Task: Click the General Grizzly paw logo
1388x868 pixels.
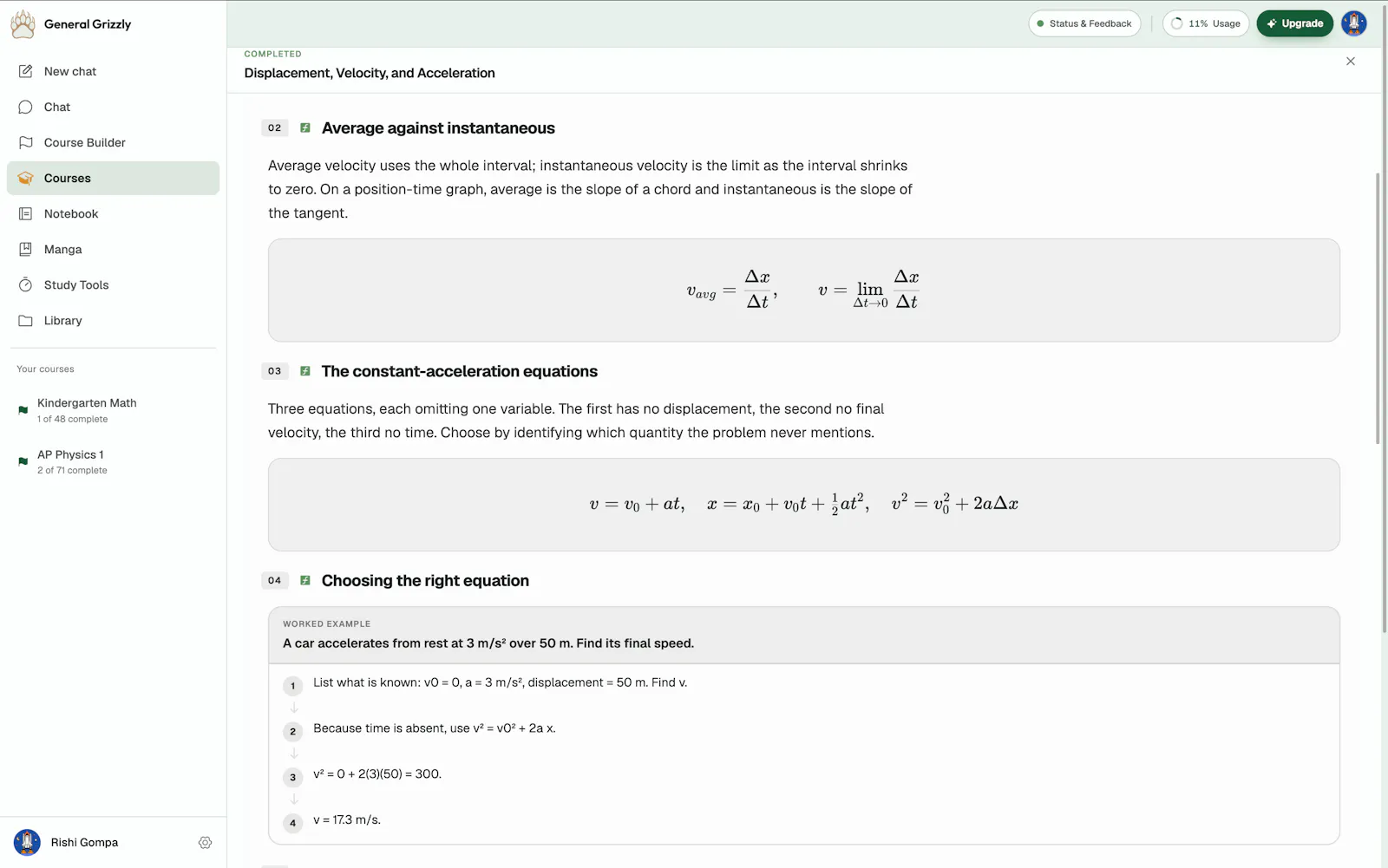Action: pyautogui.click(x=23, y=24)
